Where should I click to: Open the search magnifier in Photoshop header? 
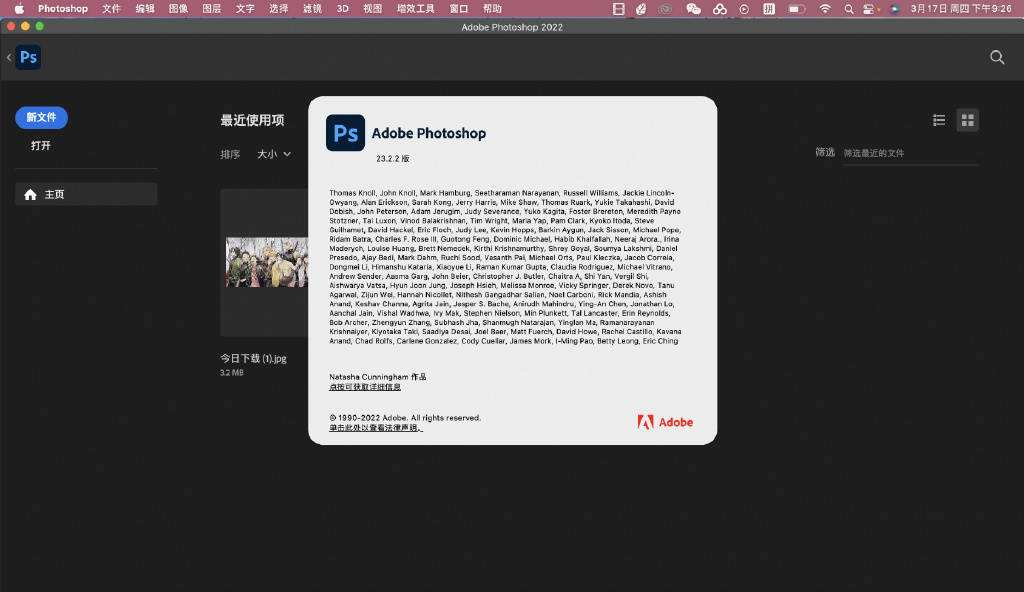pyautogui.click(x=997, y=58)
